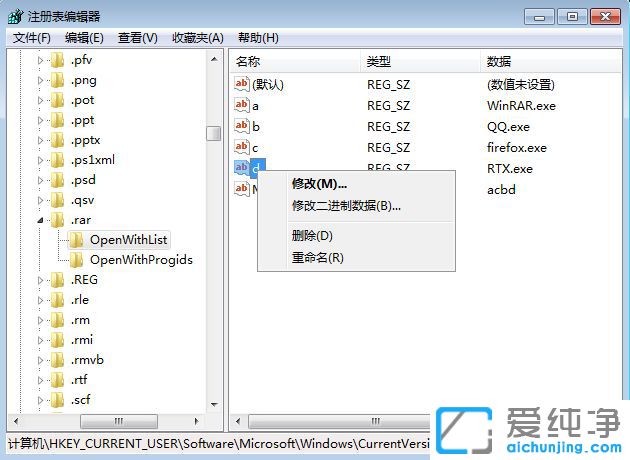The width and height of the screenshot is (630, 460).
Task: Click the folder icon beside .rar
Action: (57, 220)
